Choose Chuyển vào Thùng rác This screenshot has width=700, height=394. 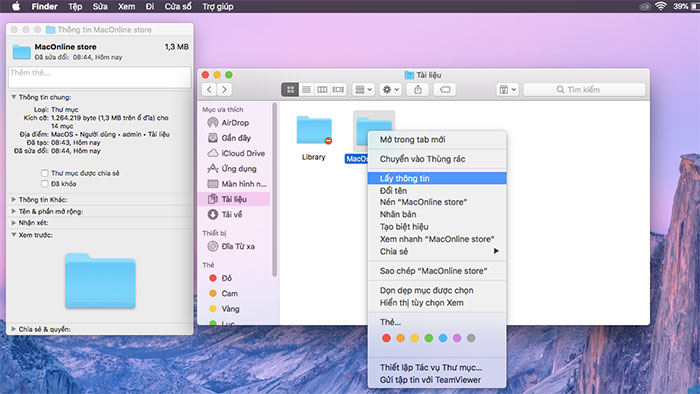[437, 159]
